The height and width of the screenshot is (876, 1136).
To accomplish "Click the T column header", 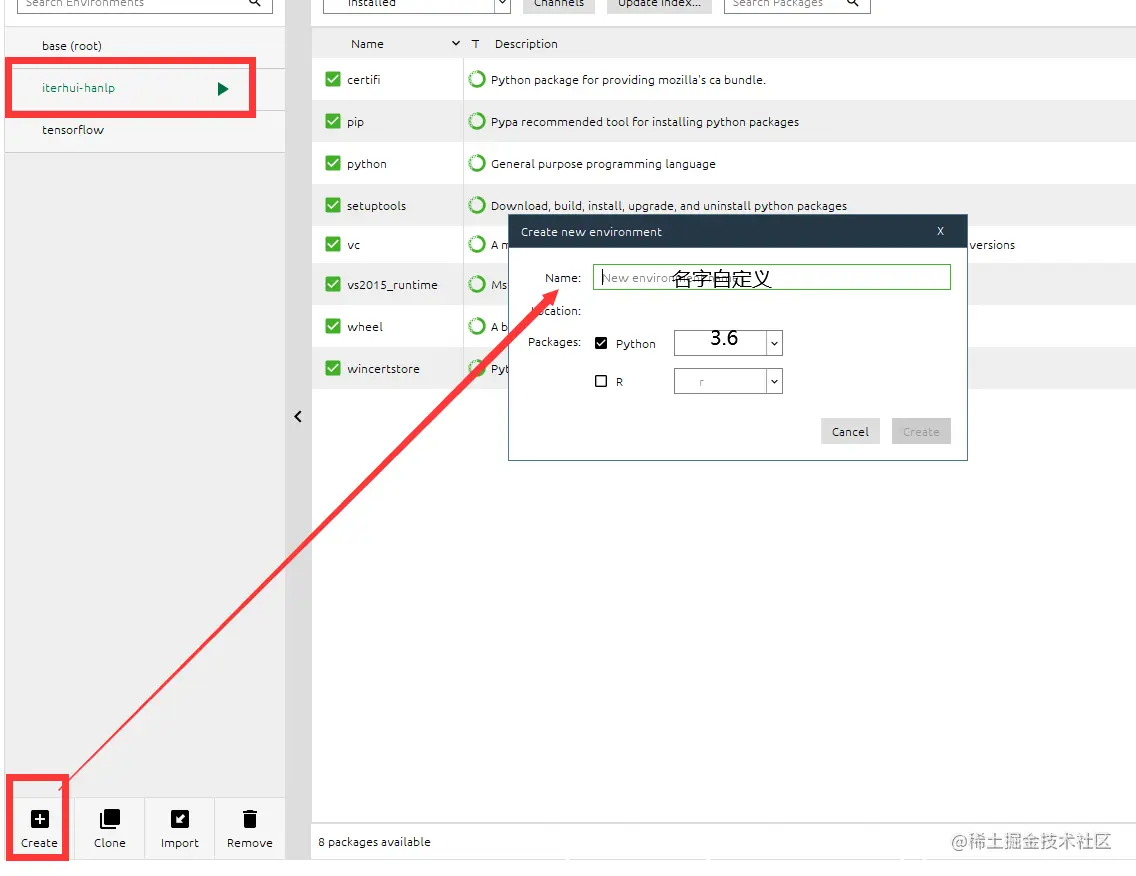I will click(x=475, y=44).
